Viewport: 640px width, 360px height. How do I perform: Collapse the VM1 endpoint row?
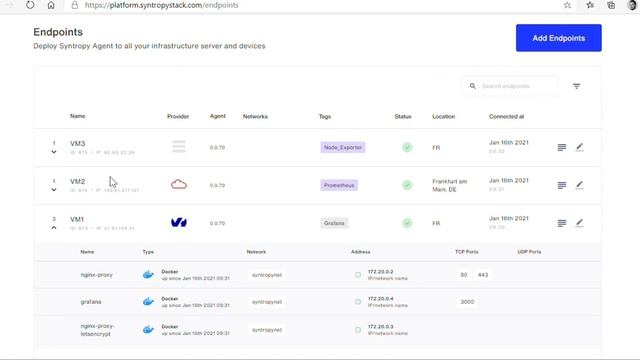[54, 228]
